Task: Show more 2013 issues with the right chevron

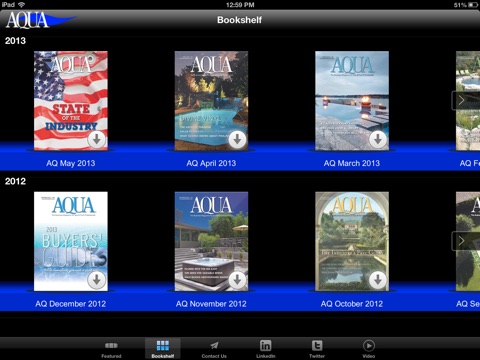Action: pyautogui.click(x=462, y=100)
